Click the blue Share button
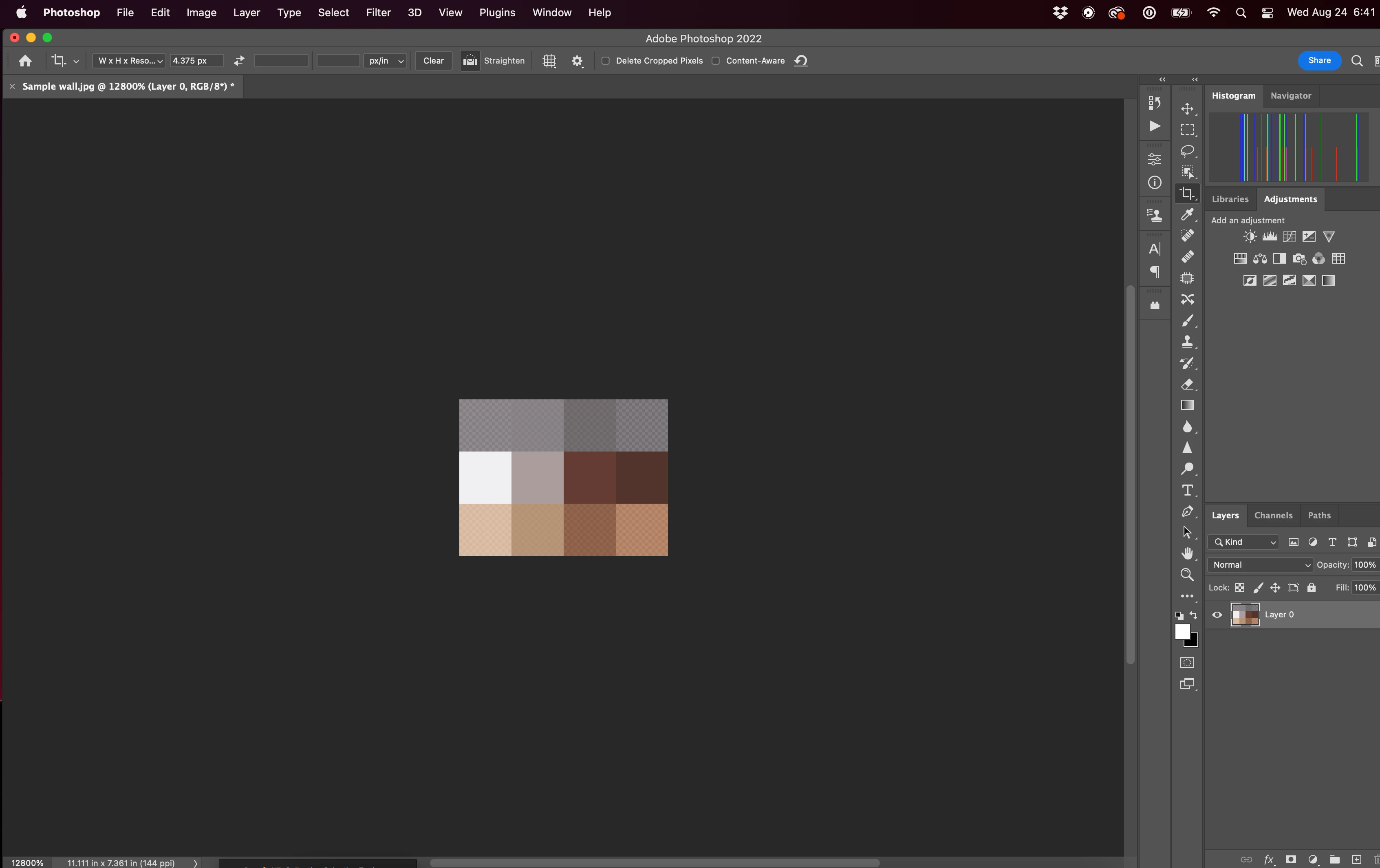The image size is (1380, 868). (1319, 61)
